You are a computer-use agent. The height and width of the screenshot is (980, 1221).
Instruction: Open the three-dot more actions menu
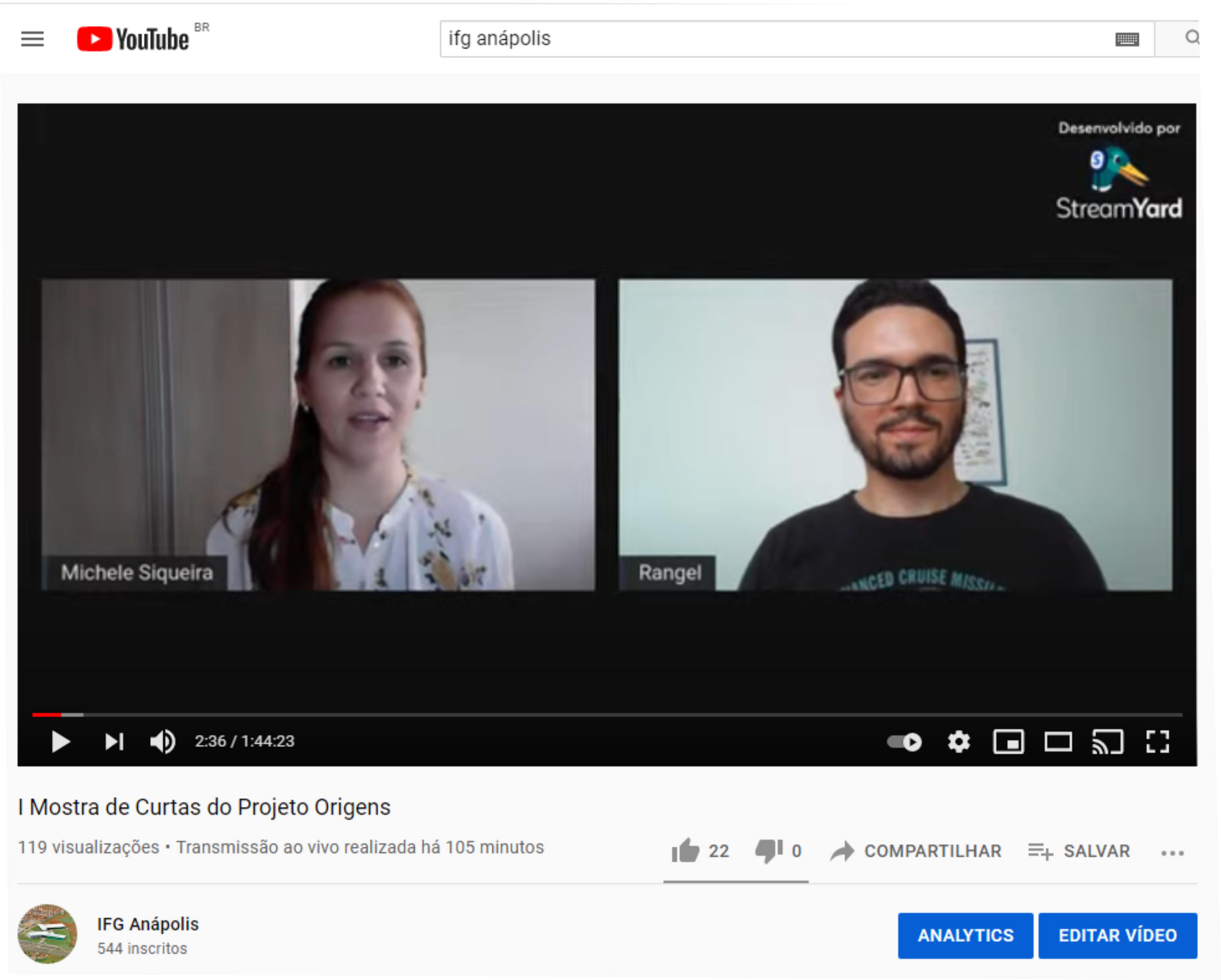pyautogui.click(x=1172, y=852)
